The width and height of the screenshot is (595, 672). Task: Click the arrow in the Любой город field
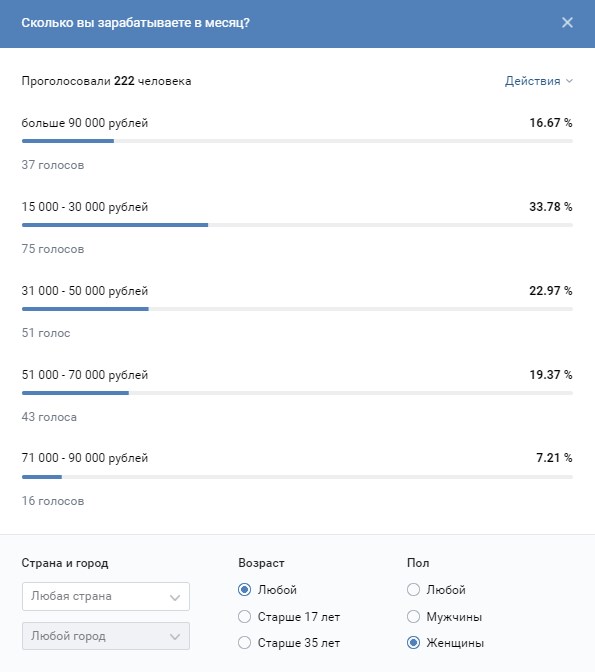pos(174,637)
